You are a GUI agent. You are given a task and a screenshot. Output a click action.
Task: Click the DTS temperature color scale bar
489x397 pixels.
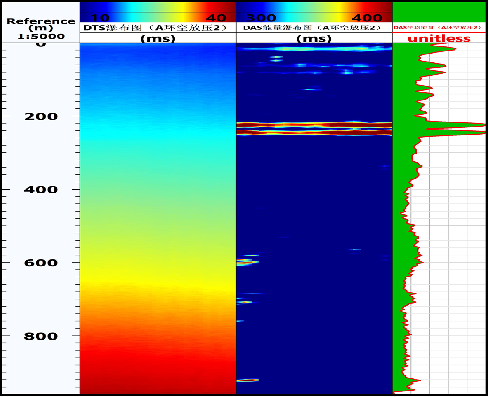[x=158, y=12]
